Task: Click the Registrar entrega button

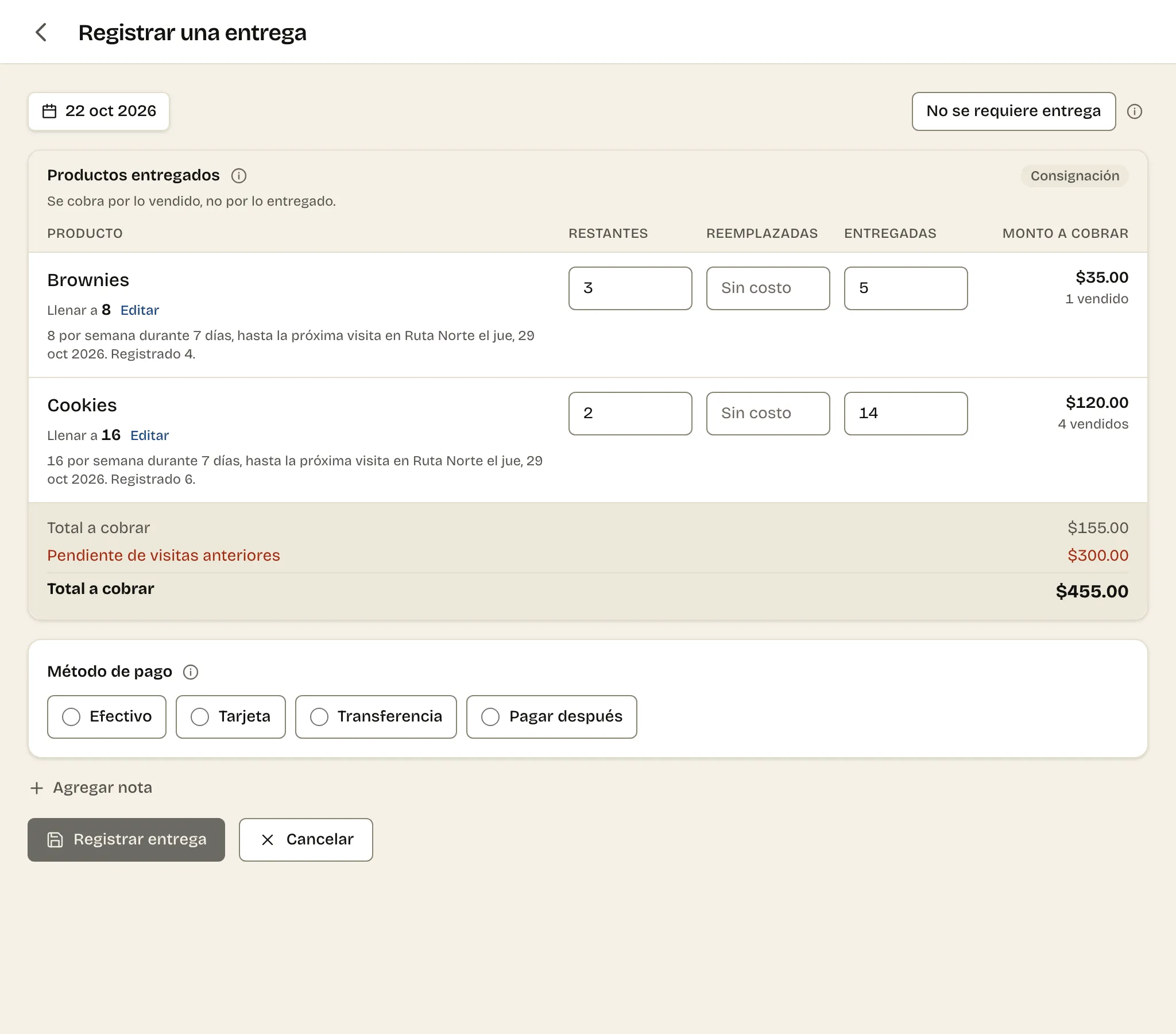Action: coord(126,839)
